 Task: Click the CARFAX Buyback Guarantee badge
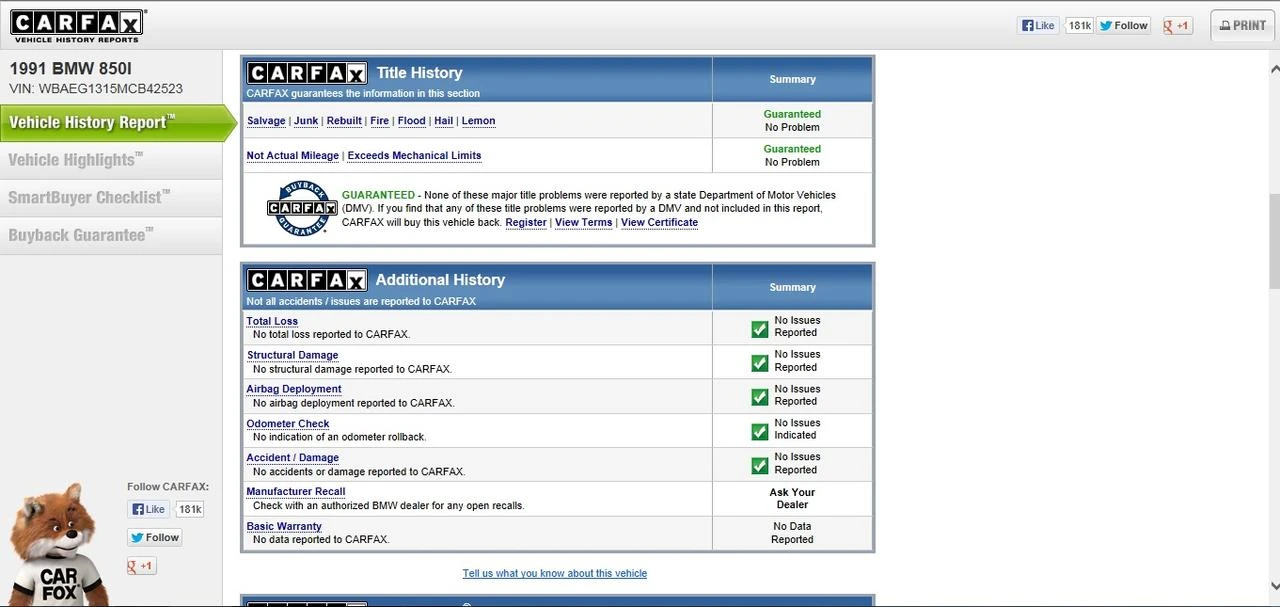[x=301, y=208]
